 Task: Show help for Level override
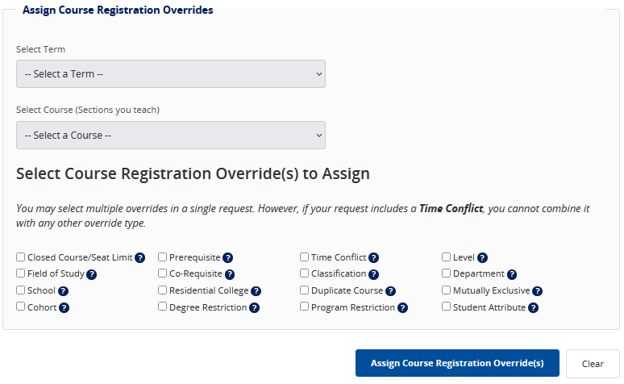click(x=482, y=258)
